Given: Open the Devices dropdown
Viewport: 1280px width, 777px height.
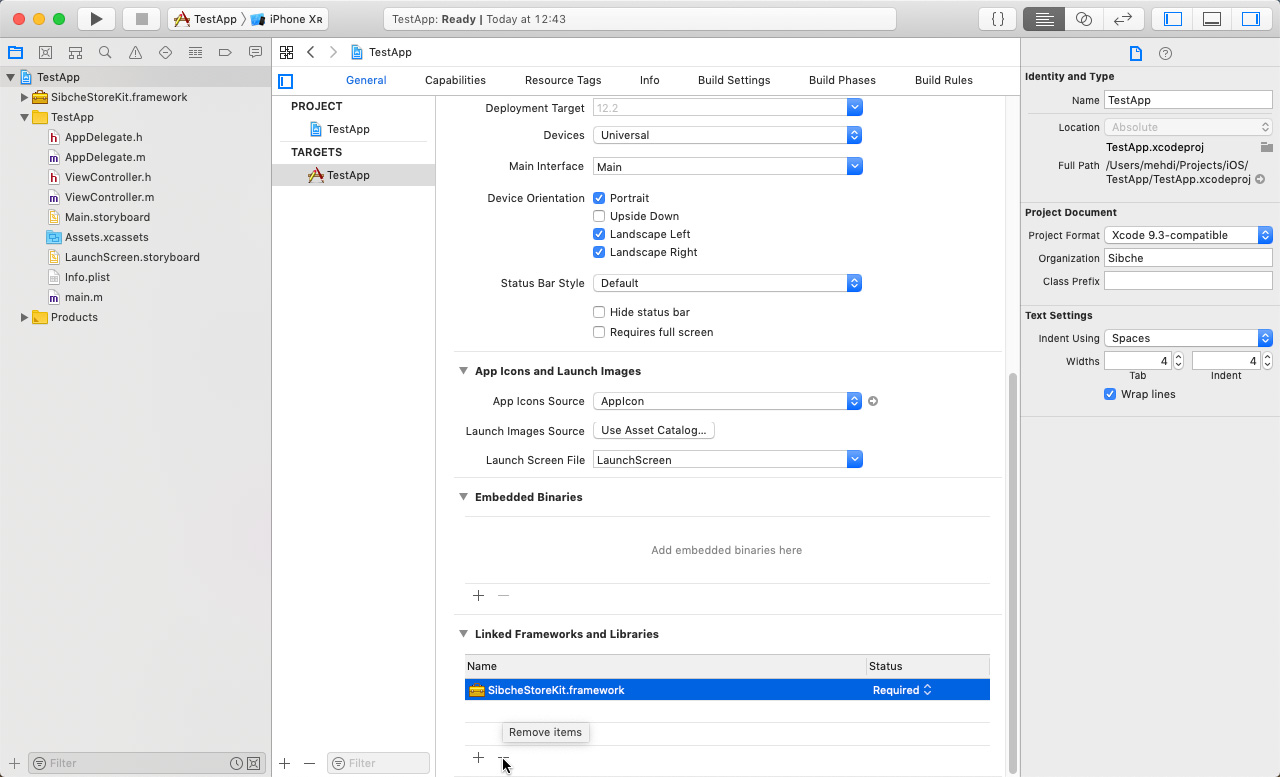Looking at the screenshot, I should 727,135.
